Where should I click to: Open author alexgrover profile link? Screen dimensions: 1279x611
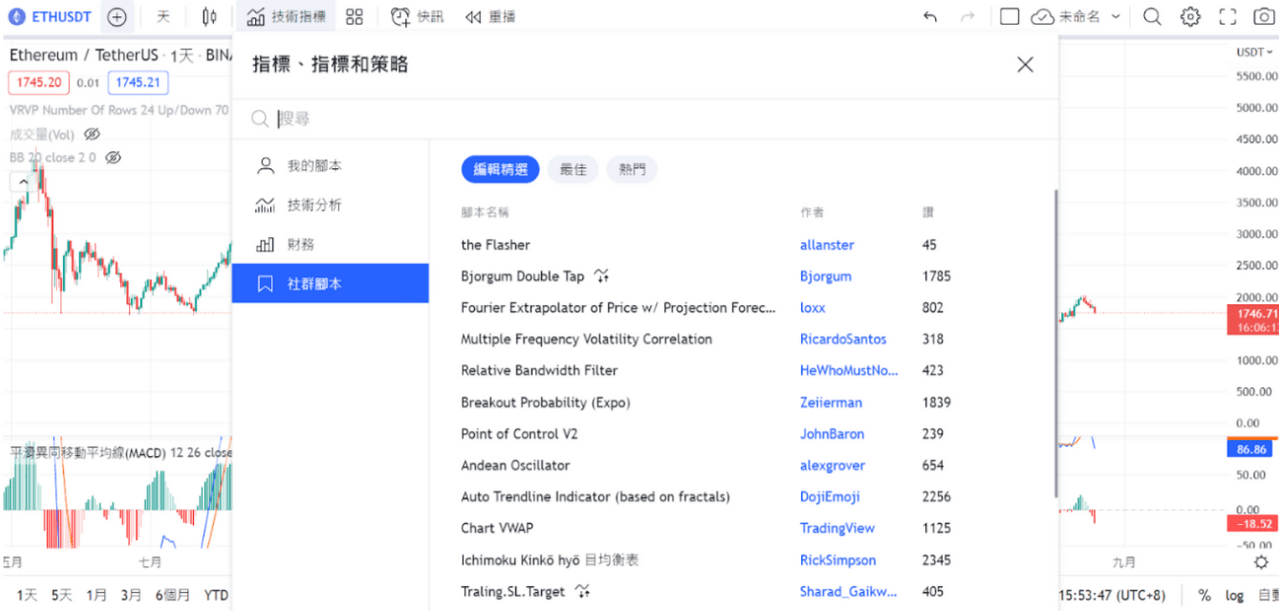[832, 466]
